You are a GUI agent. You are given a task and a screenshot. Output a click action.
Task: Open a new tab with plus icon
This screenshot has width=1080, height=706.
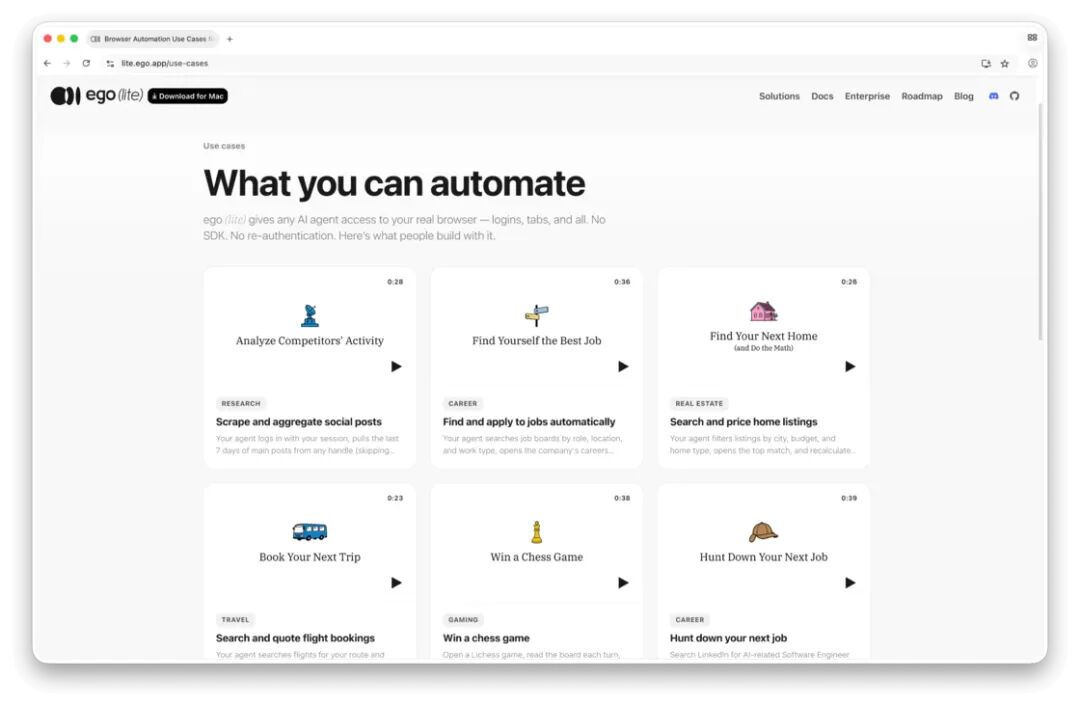[230, 39]
